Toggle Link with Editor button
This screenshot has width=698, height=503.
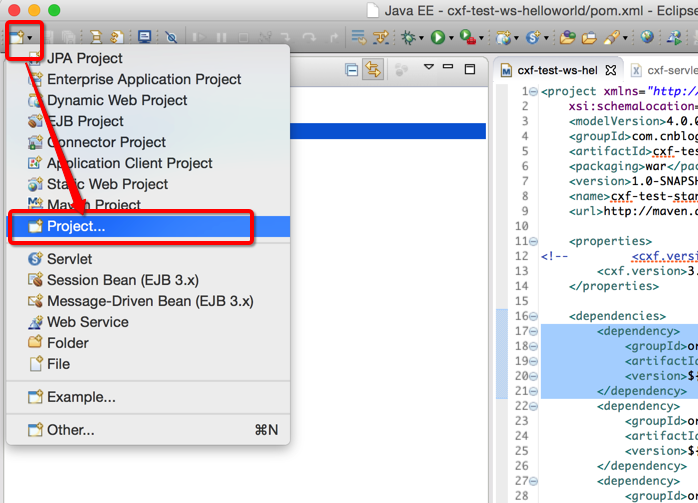click(373, 69)
